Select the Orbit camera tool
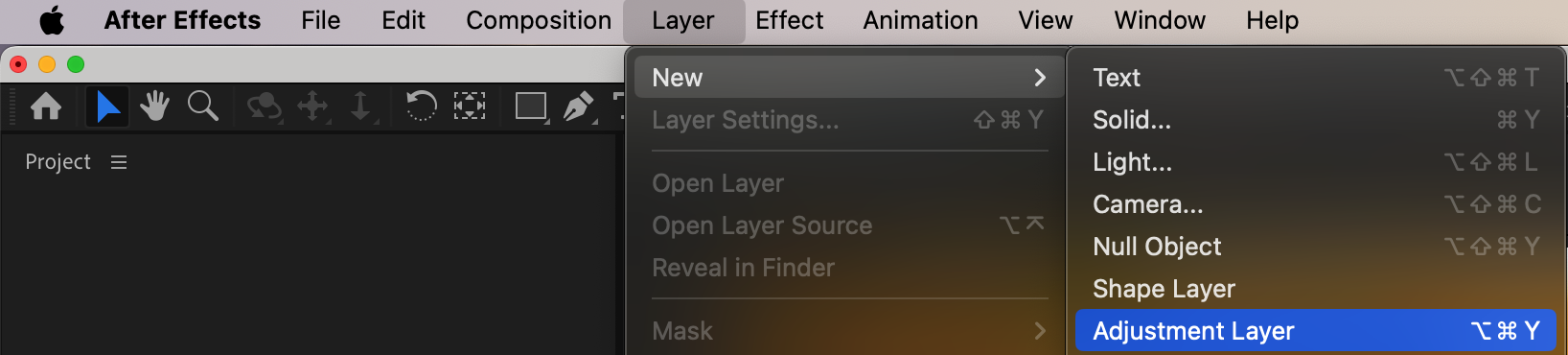Viewport: 1568px width, 355px height. point(264,106)
